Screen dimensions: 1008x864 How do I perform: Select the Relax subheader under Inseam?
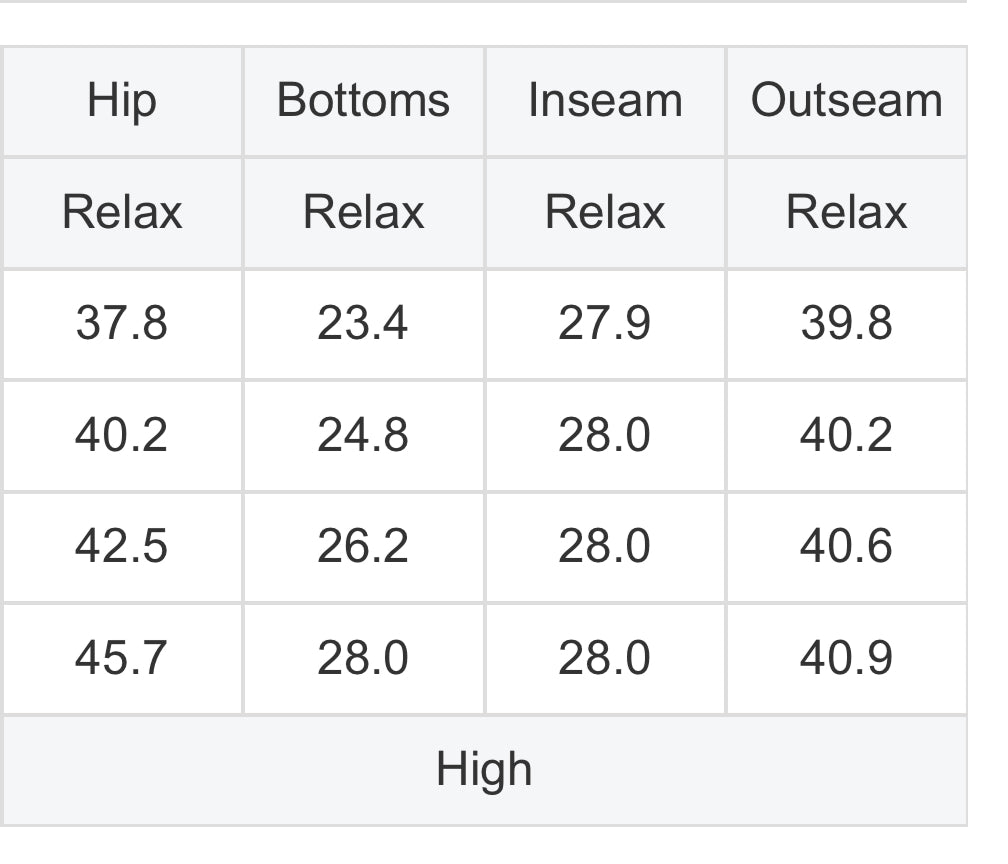(x=605, y=212)
